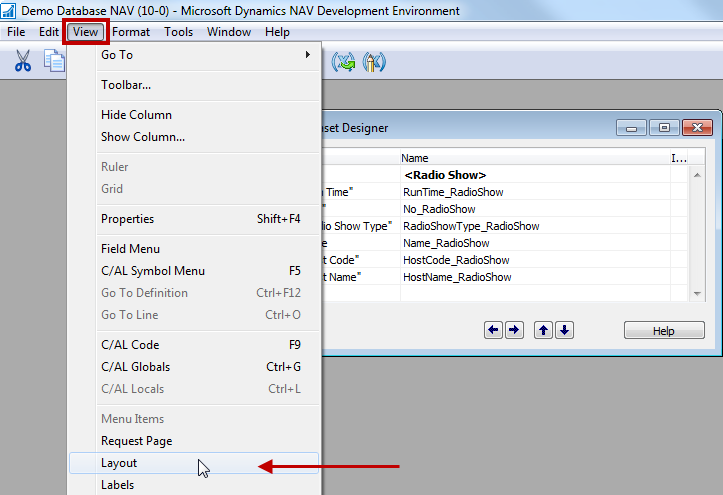Select HostCode_RadioShow name cell
Screen dimensions: 723x495
535,260
